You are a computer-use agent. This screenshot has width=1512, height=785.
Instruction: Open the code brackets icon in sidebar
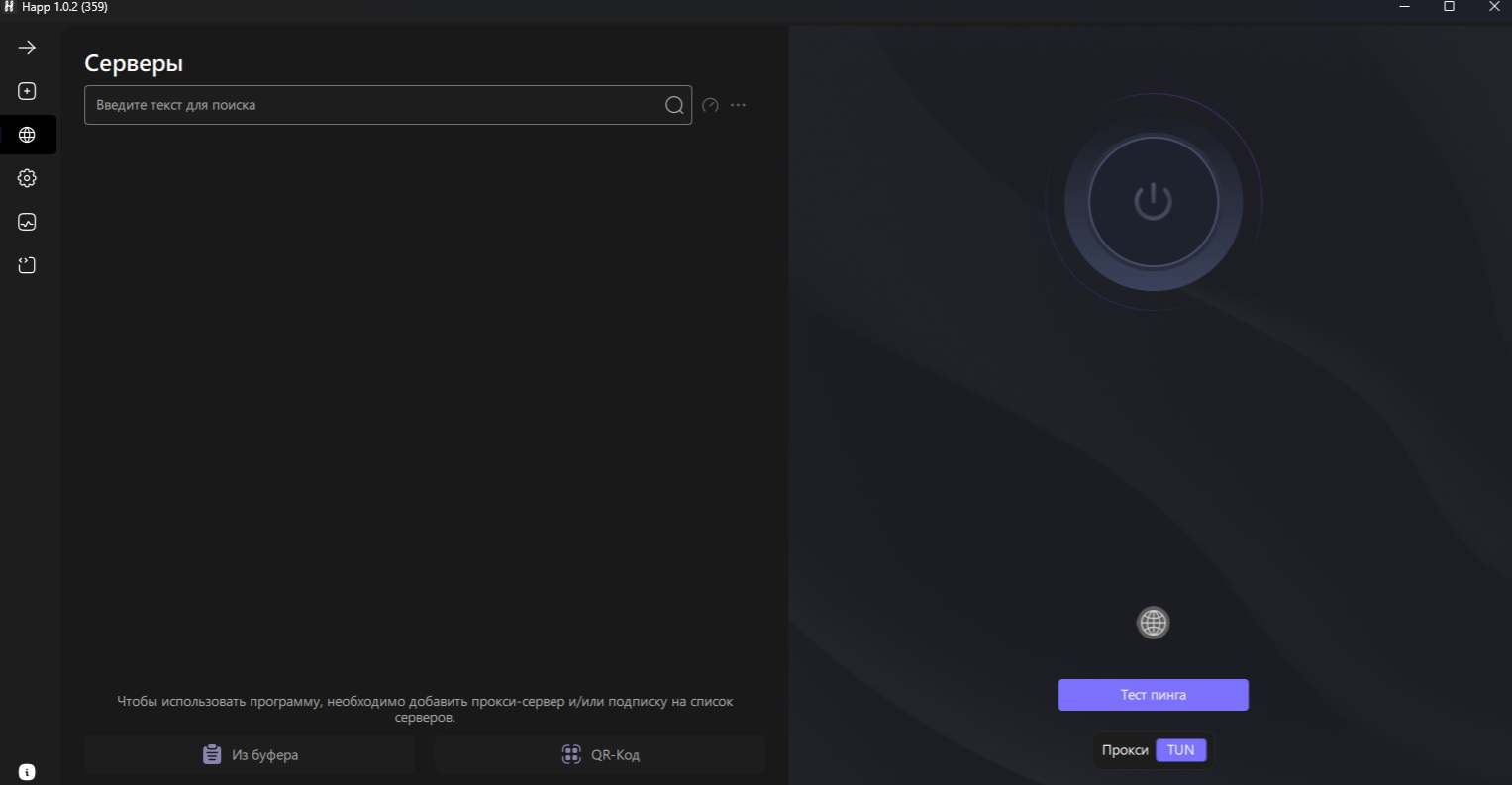[x=27, y=265]
